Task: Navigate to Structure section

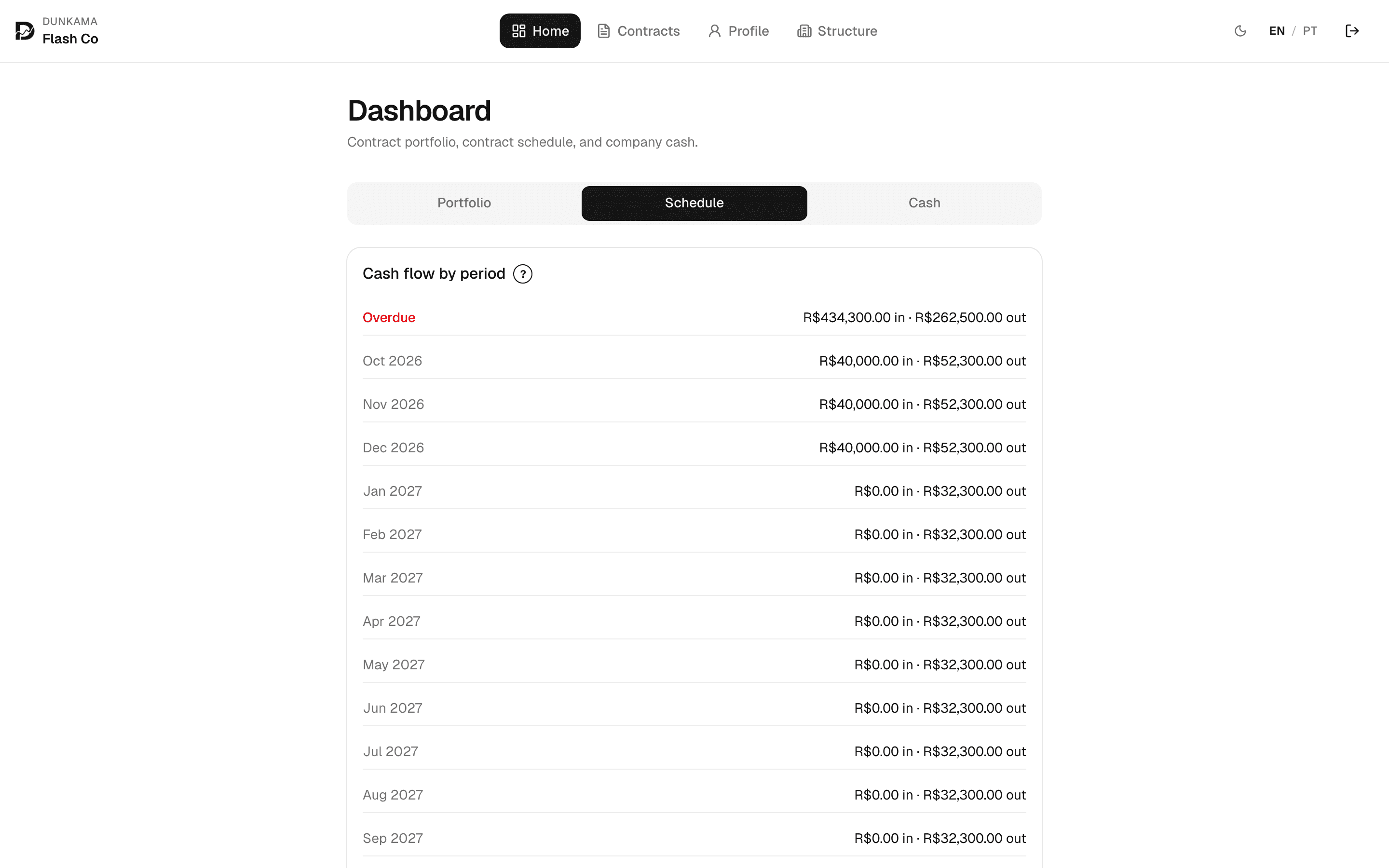Action: tap(837, 31)
